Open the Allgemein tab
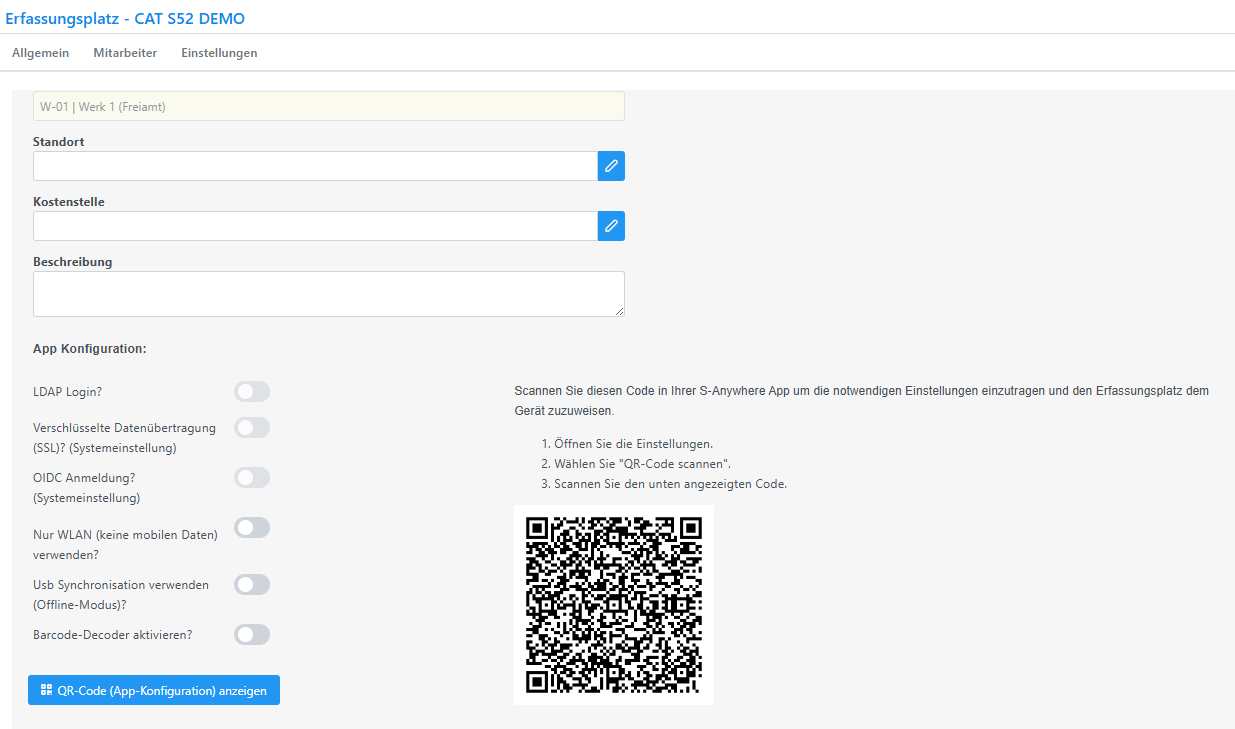Image resolution: width=1235 pixels, height=729 pixels. [x=40, y=53]
